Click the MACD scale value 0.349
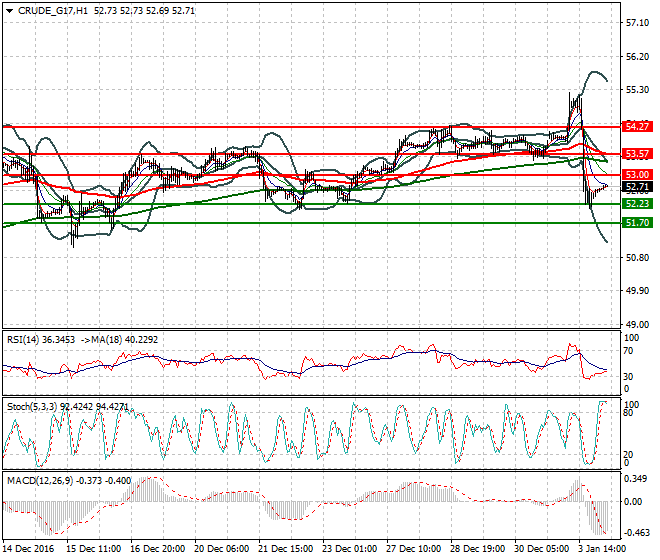 coord(636,479)
